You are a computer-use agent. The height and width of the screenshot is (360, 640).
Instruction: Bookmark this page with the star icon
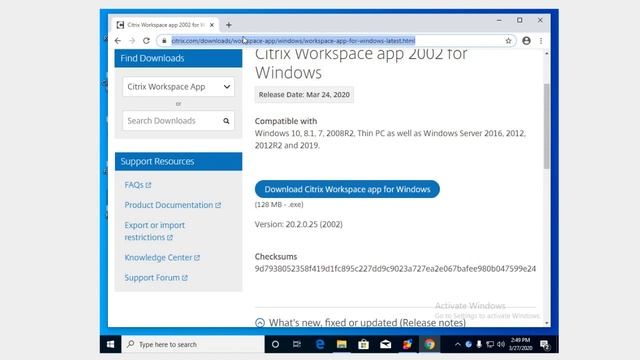(508, 41)
